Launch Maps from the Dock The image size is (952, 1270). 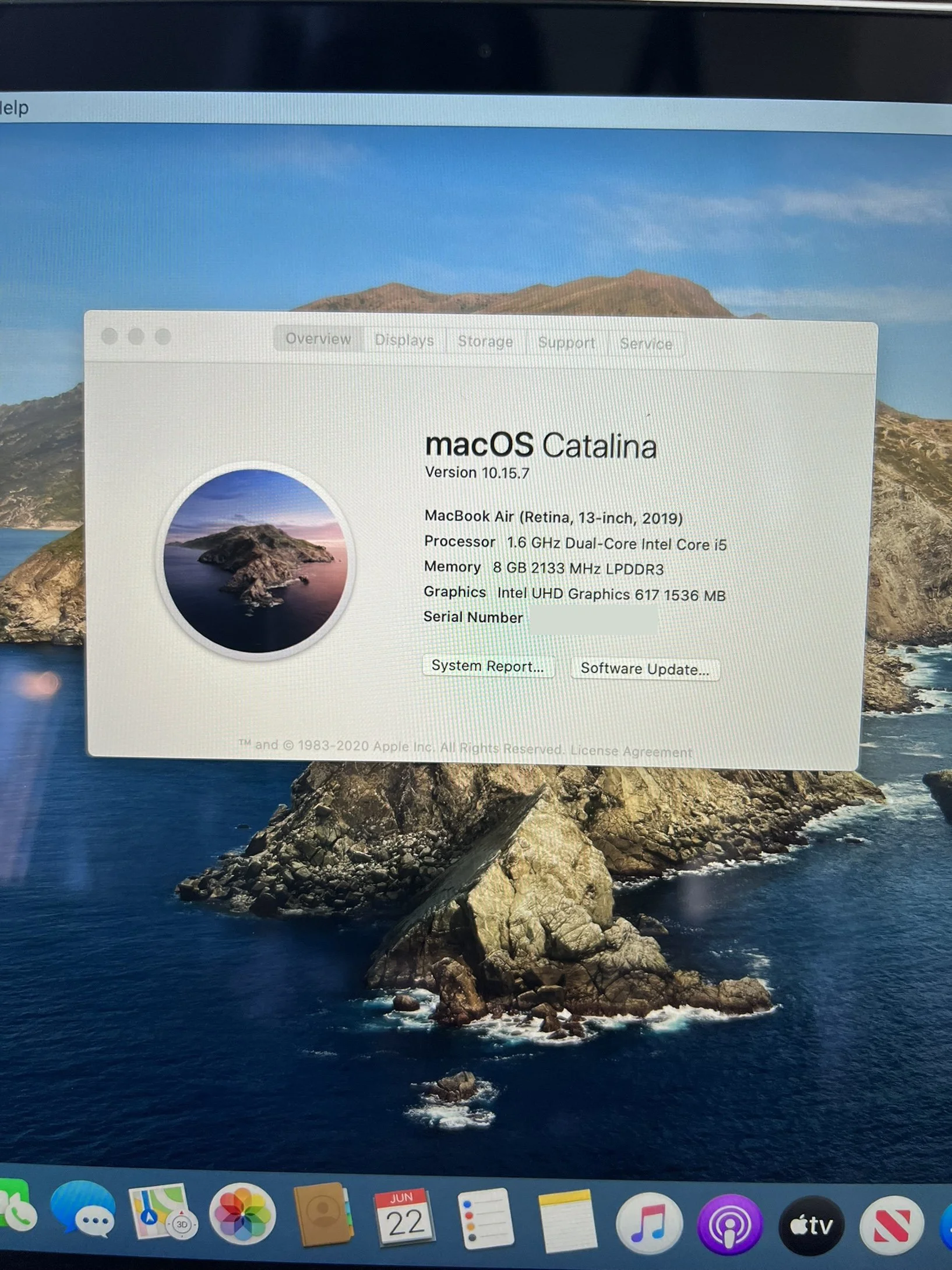coord(163,1212)
